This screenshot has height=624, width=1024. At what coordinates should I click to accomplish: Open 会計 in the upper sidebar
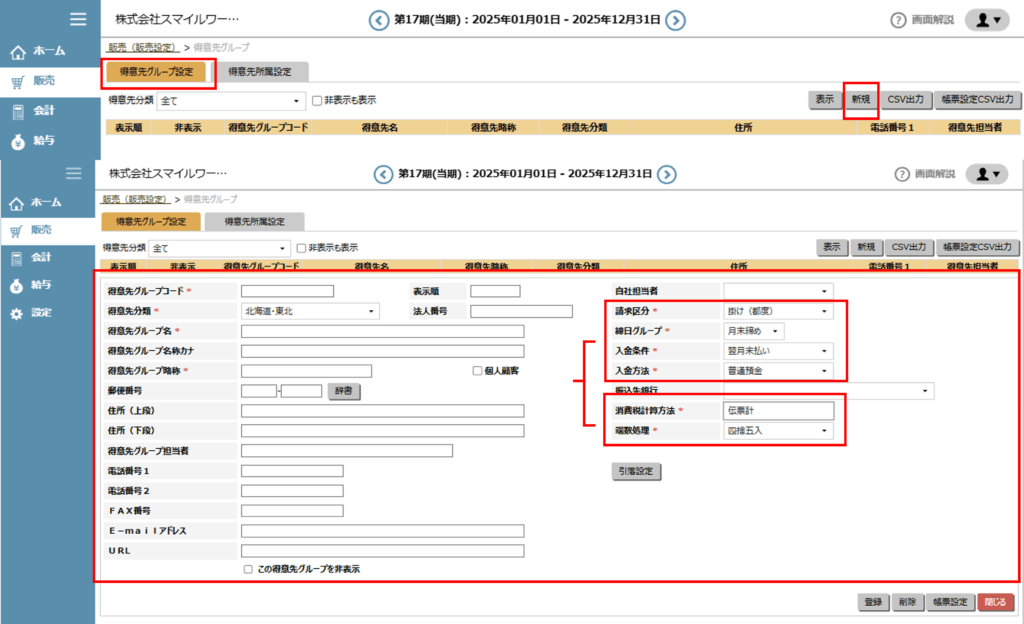click(42, 110)
